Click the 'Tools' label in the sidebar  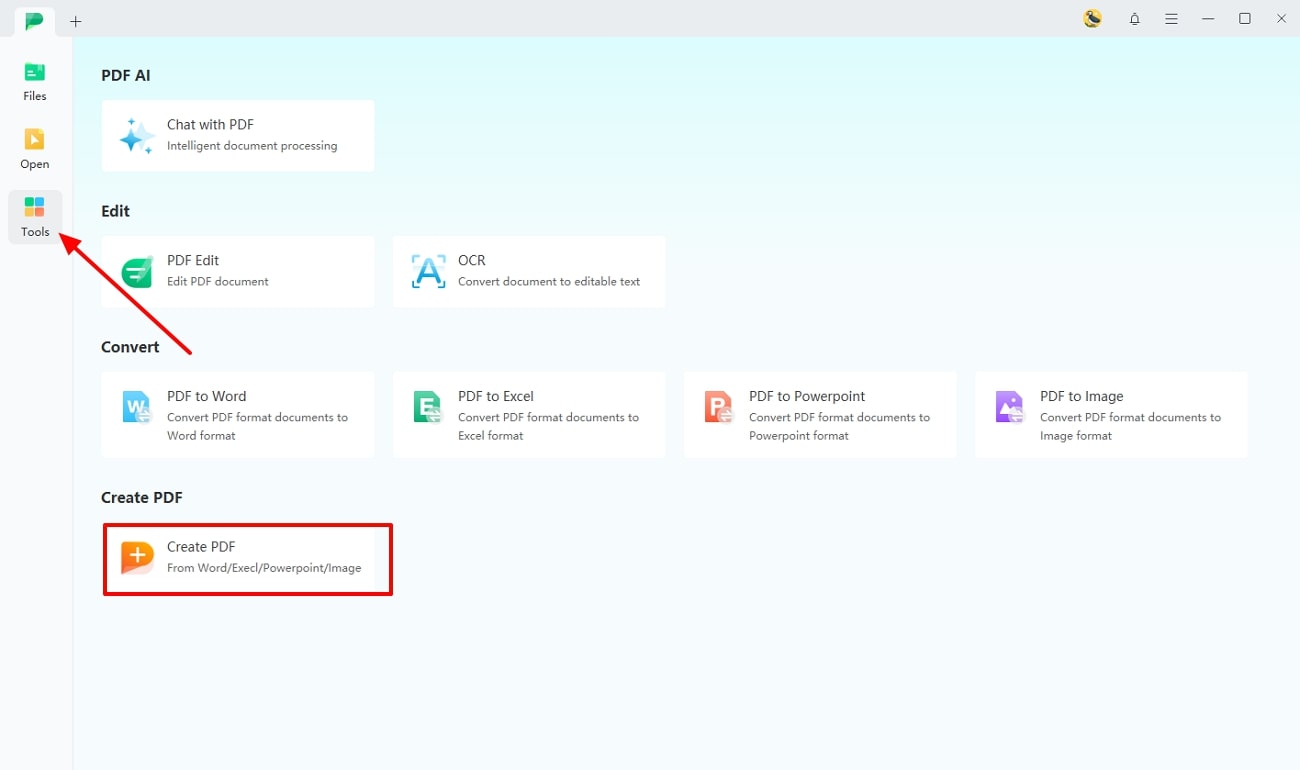point(35,232)
